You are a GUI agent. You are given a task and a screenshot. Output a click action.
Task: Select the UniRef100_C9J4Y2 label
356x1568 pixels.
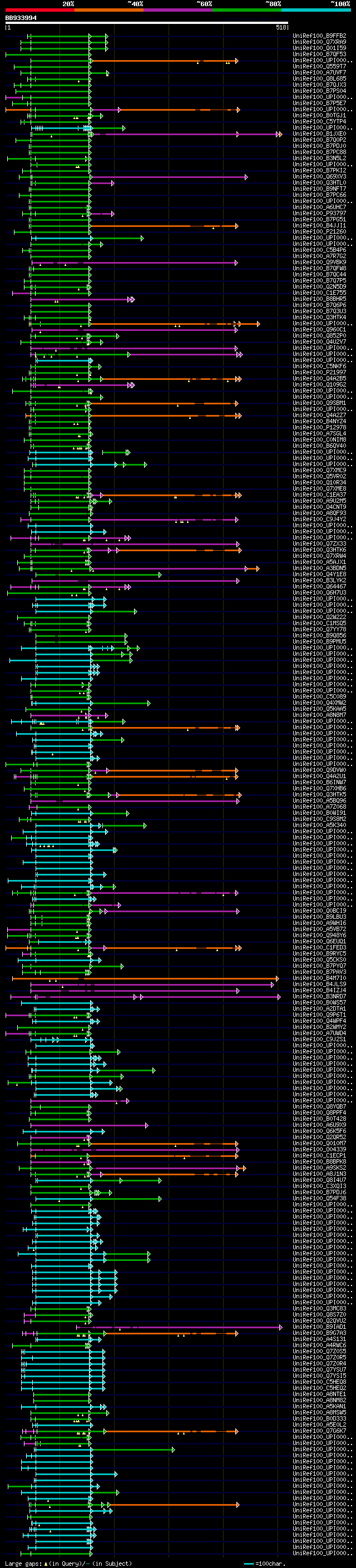point(319,519)
